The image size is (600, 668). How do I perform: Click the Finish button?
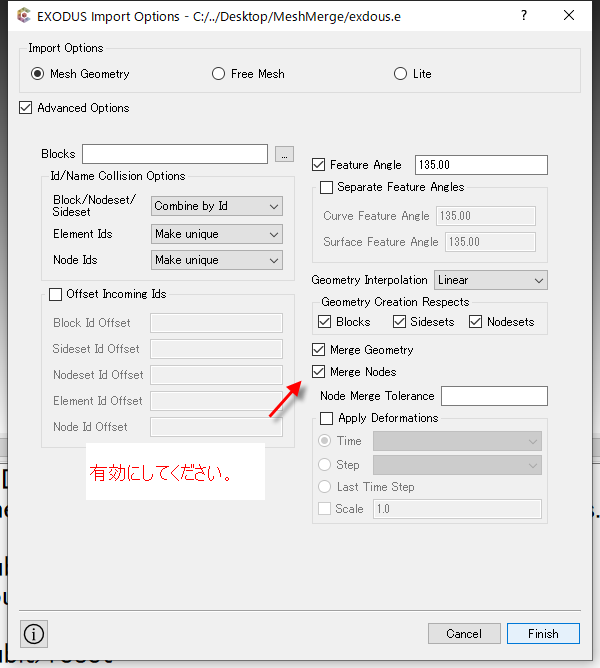[x=543, y=633]
